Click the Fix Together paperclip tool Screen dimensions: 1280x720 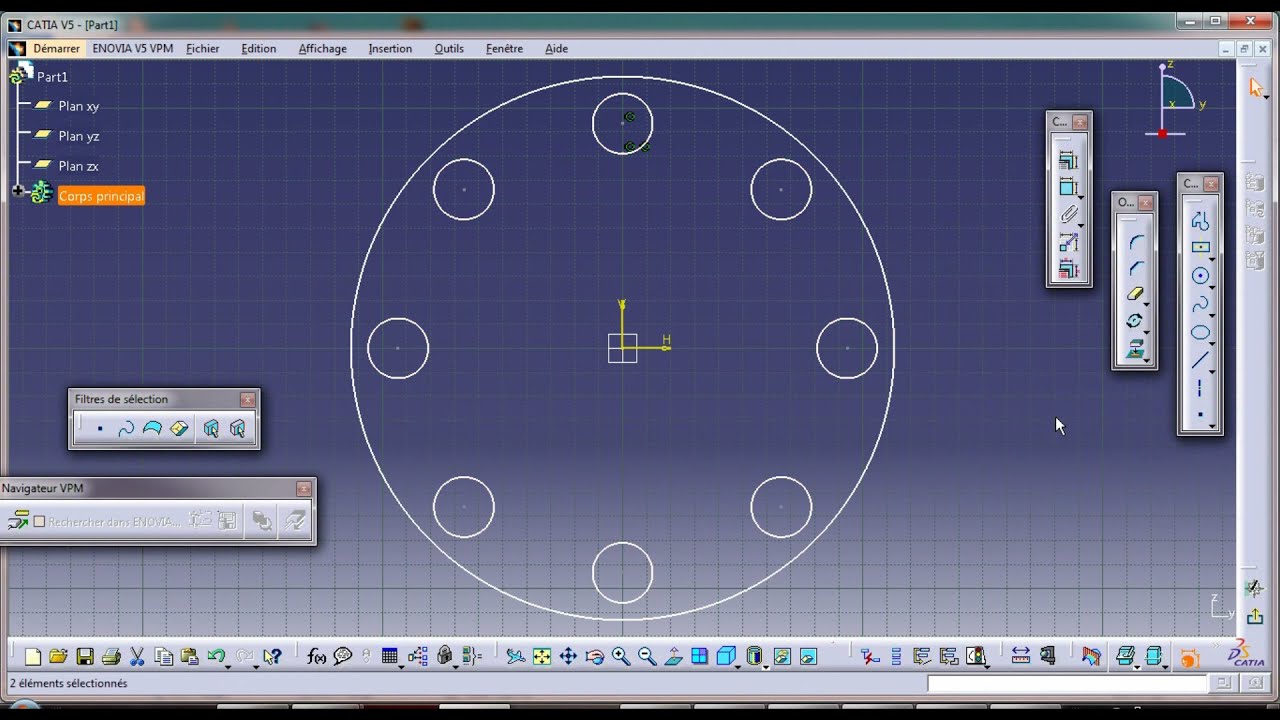click(1068, 214)
